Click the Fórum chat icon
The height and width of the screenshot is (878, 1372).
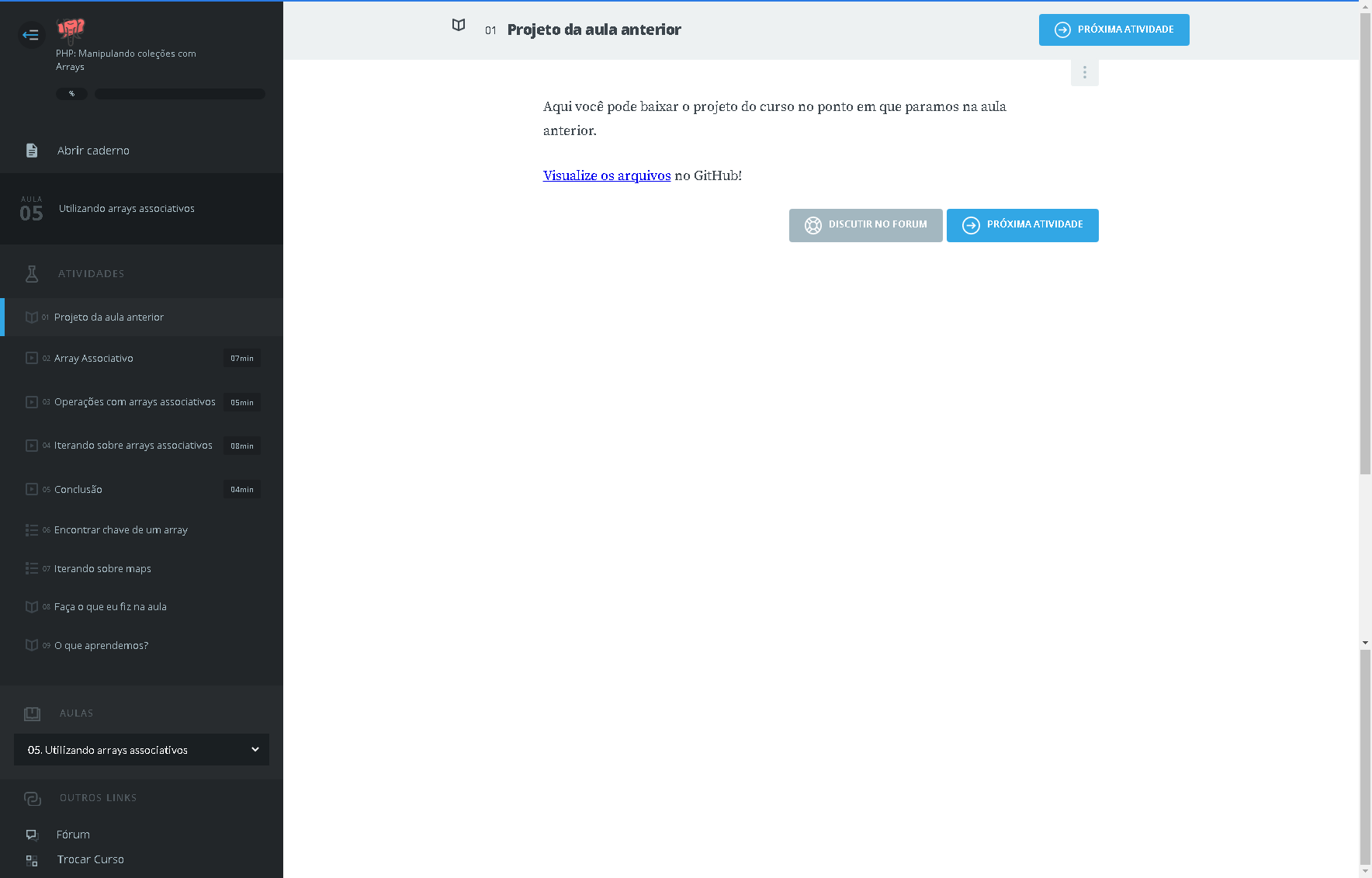32,835
